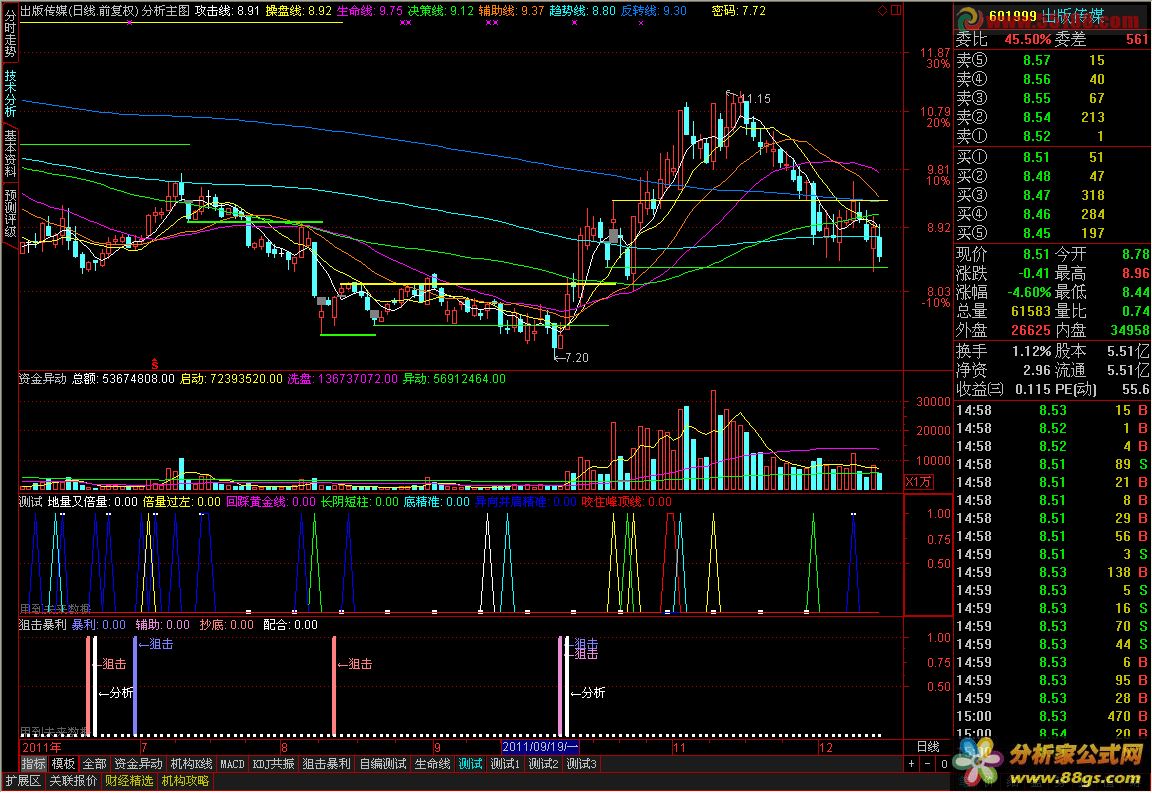
Task: Click the 卖① order row at 8.52
Action: [x=1052, y=137]
